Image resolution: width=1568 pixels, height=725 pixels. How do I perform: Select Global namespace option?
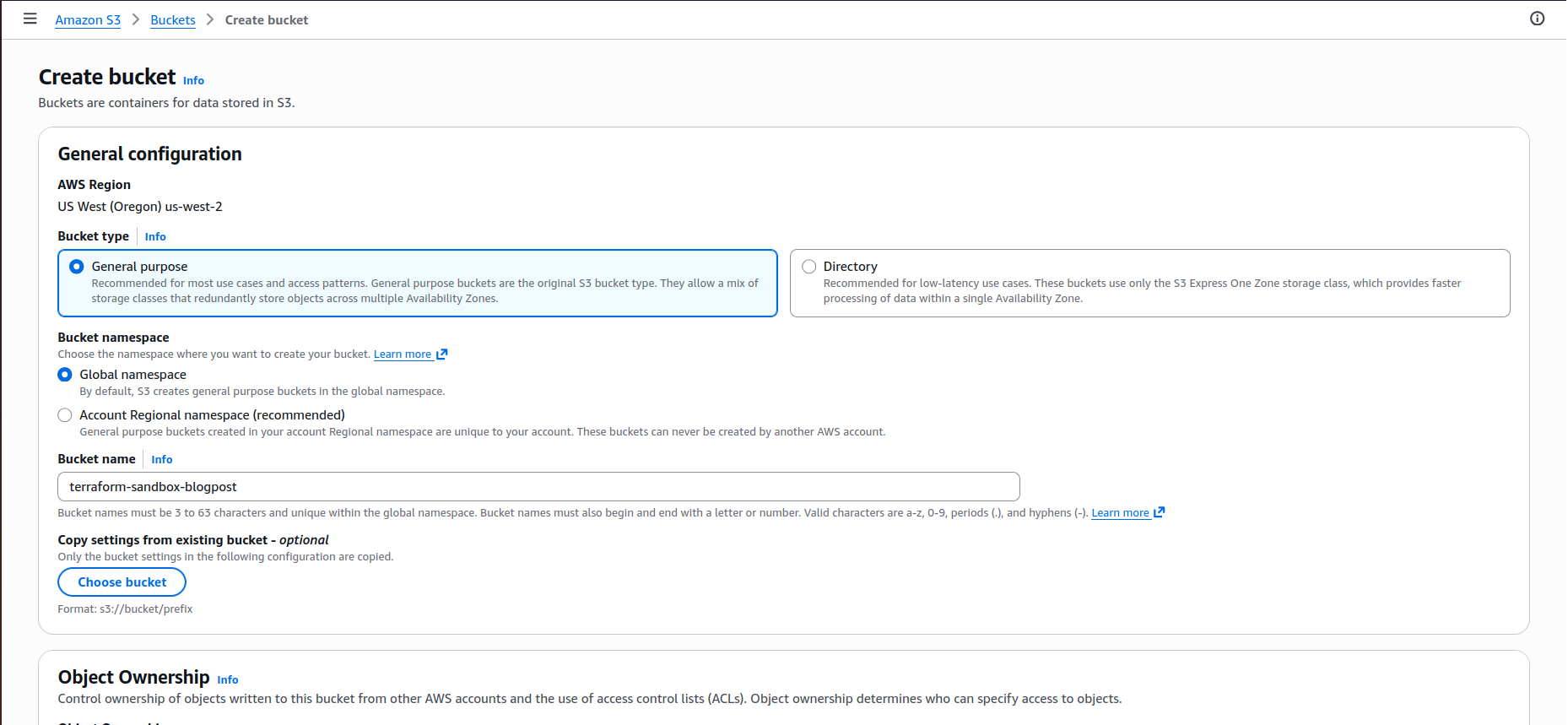[x=65, y=375]
